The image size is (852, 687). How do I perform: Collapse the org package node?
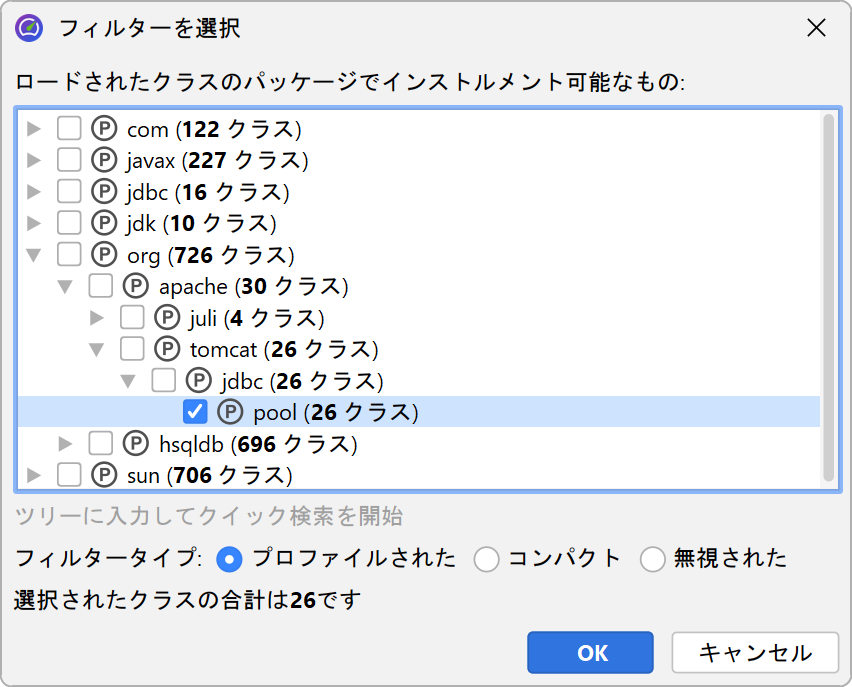[35, 254]
